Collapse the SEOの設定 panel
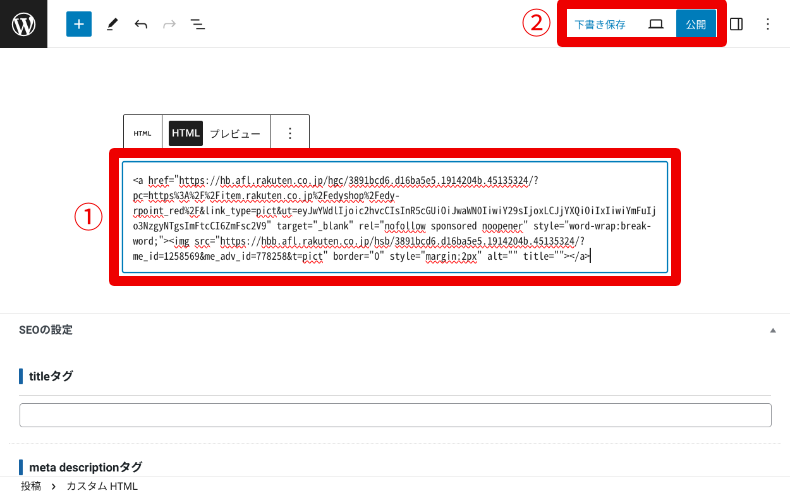Screen dimensions: 790x496 pos(772,330)
